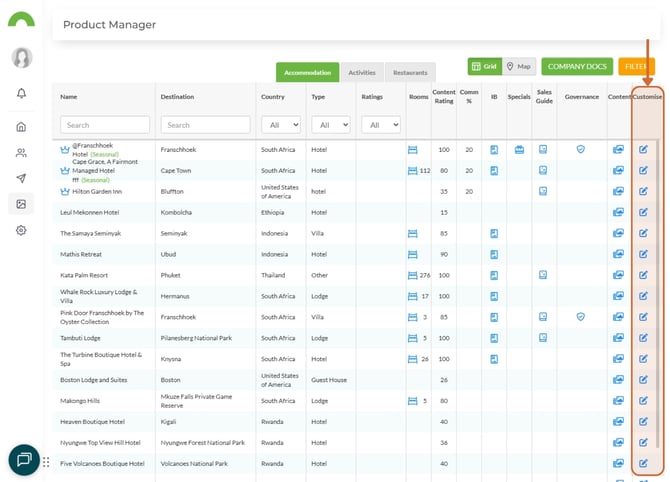Viewport: 670px width, 482px height.
Task: Click the paper plane sidebar icon
Action: pos(21,179)
